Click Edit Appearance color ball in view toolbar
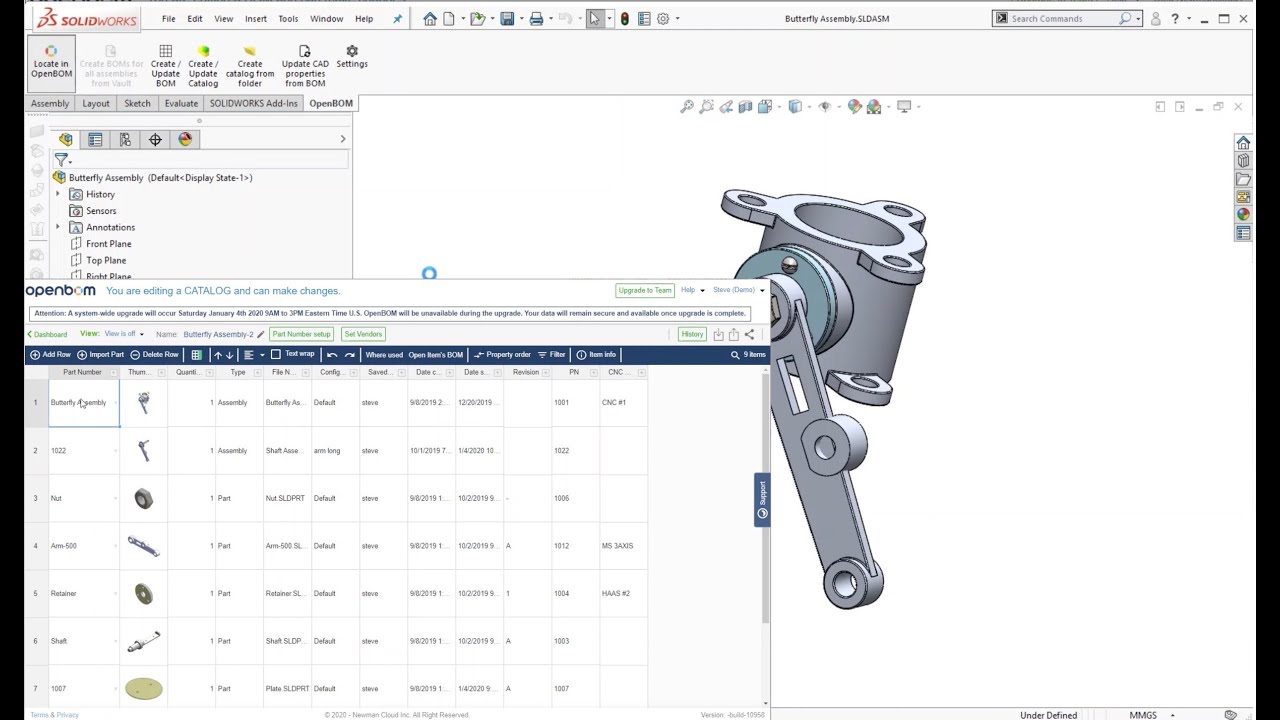 click(854, 106)
